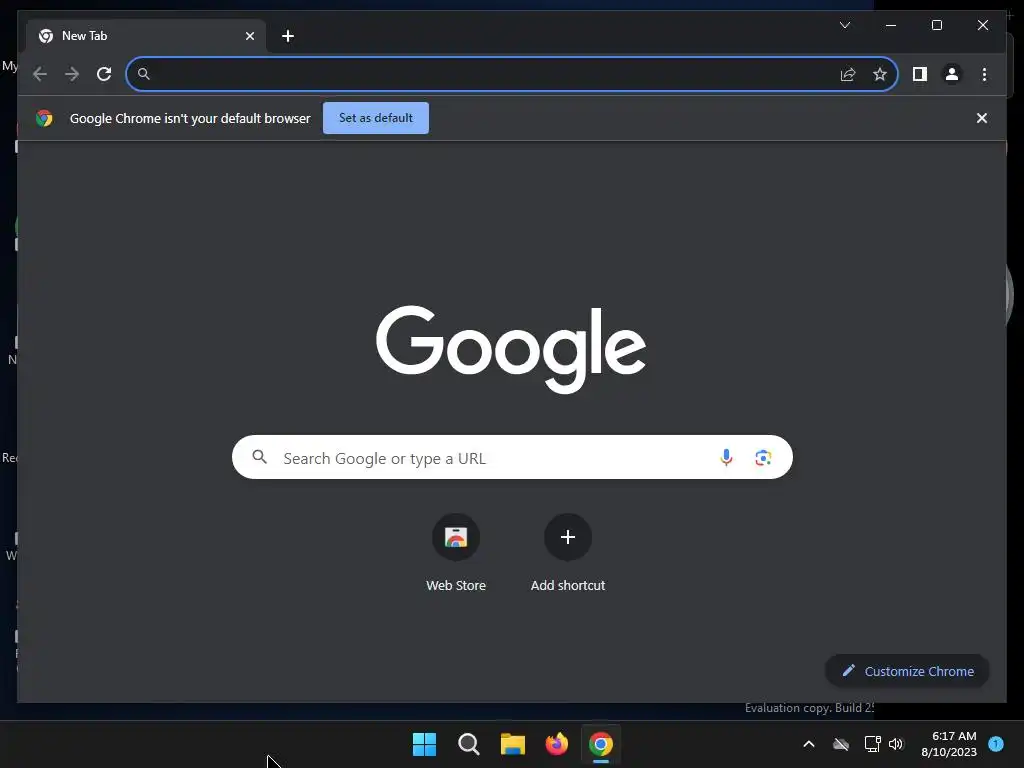The height and width of the screenshot is (768, 1024).
Task: Click the browser forward arrow
Action: 72,74
